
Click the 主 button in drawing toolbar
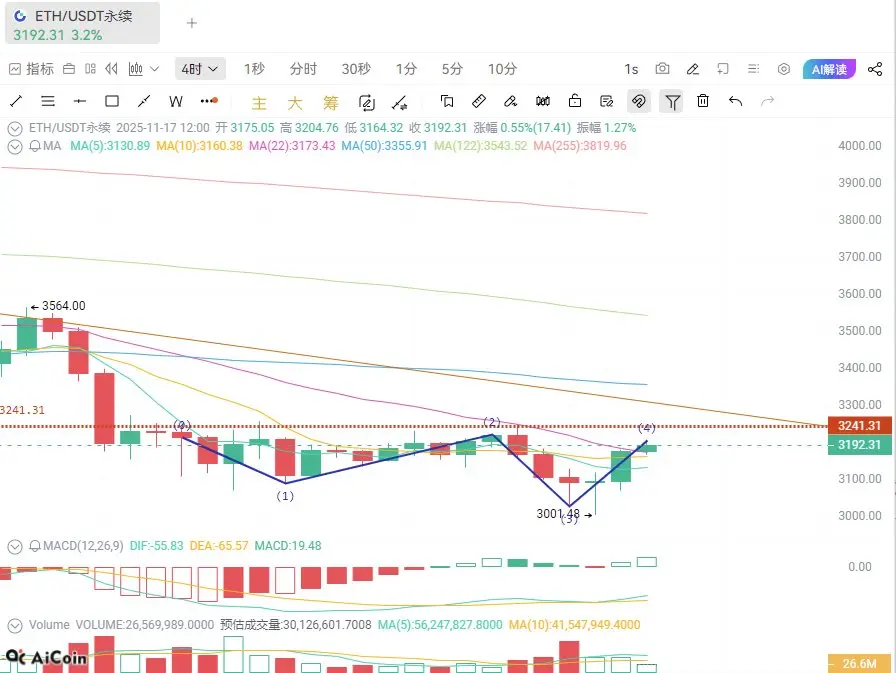(259, 103)
